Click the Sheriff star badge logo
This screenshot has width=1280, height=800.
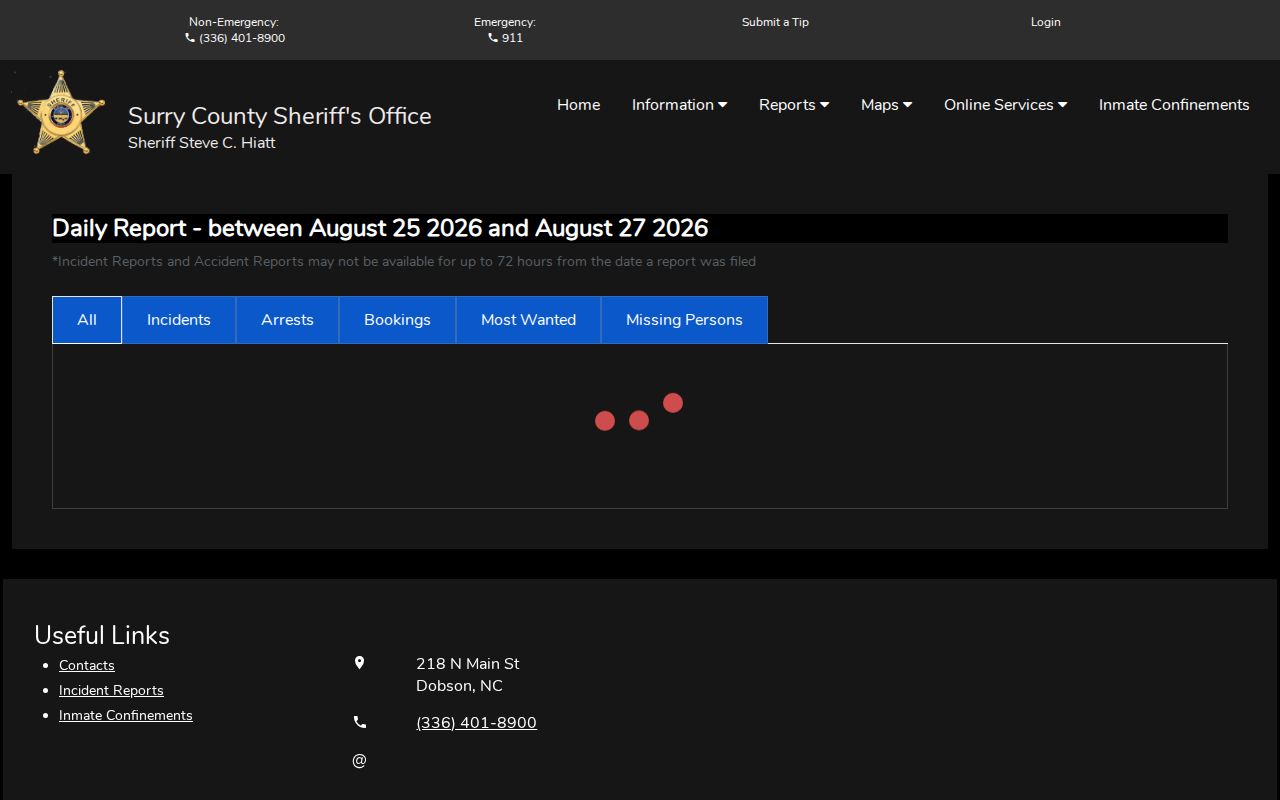coord(61,112)
